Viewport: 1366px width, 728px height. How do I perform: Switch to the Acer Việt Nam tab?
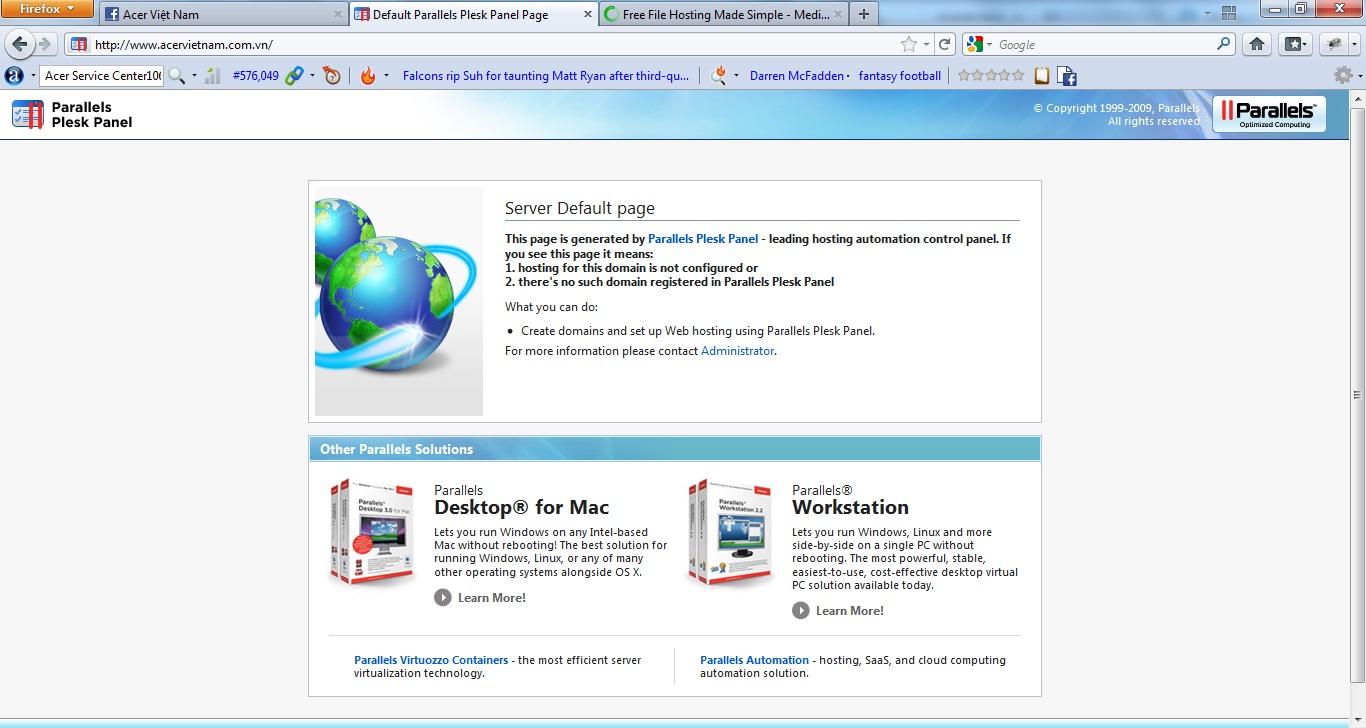click(224, 14)
